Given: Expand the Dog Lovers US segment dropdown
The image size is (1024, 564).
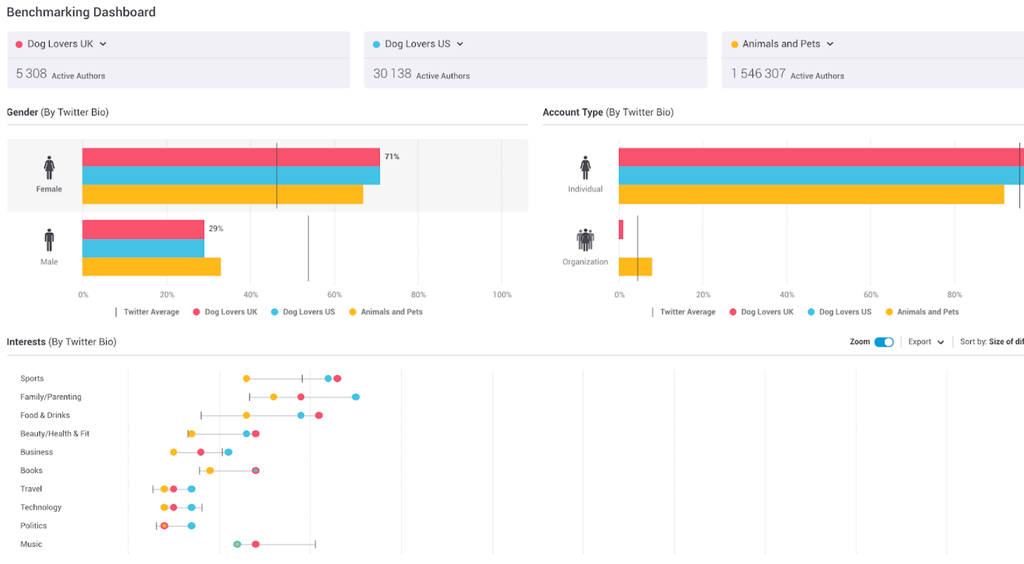Looking at the screenshot, I should click(460, 44).
